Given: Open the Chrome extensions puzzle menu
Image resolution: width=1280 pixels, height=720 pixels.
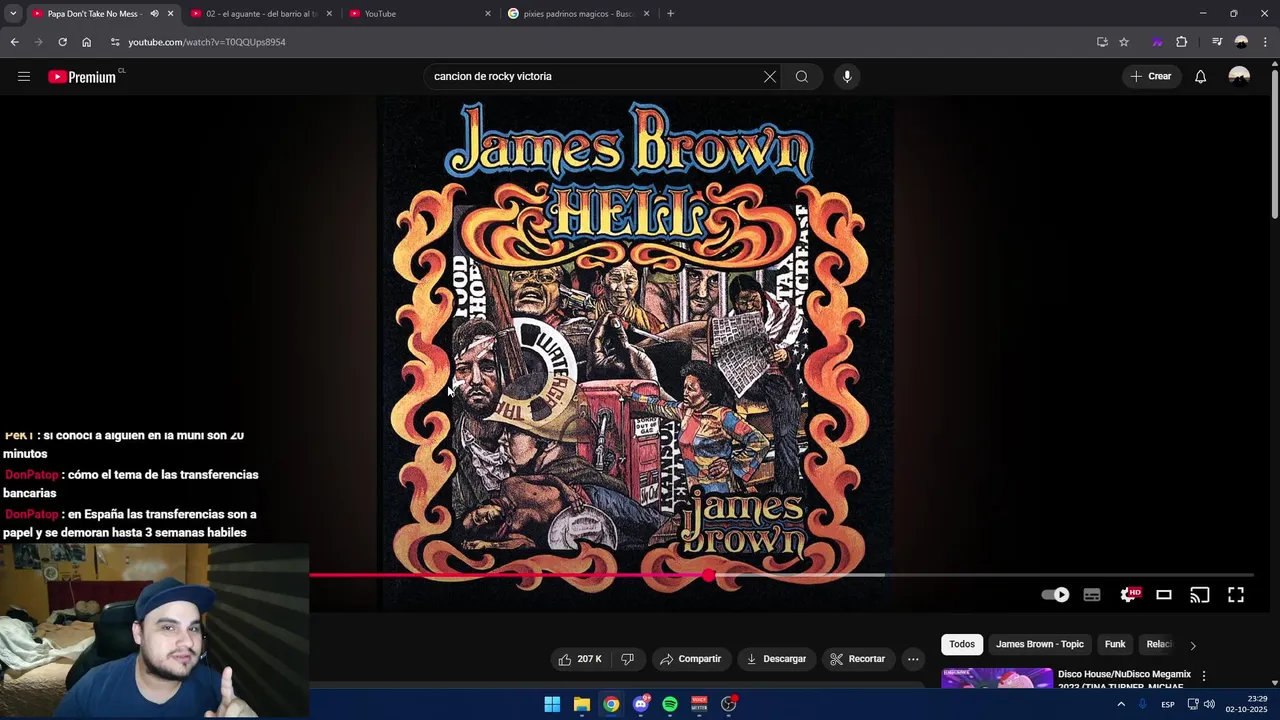Looking at the screenshot, I should coord(1182,42).
